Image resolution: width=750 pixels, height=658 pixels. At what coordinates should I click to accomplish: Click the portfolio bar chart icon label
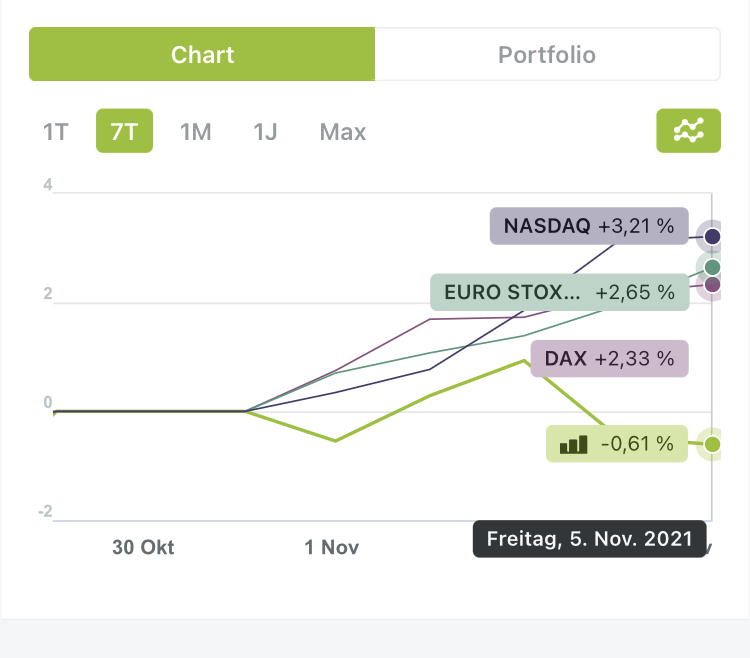(x=574, y=443)
